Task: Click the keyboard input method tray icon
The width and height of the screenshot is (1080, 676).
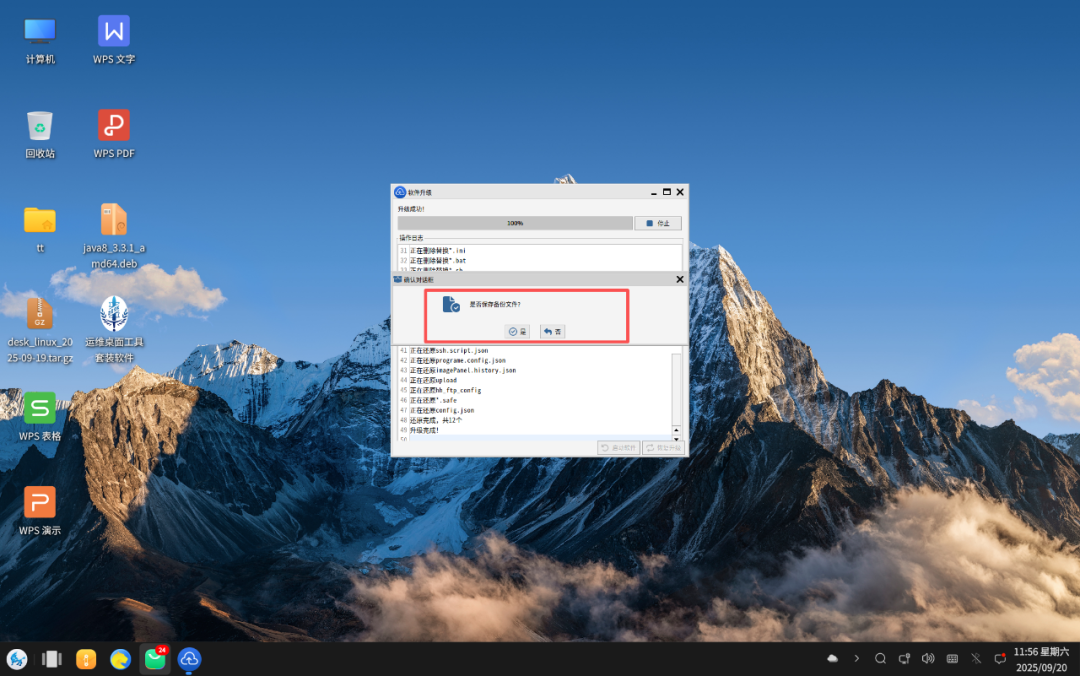Action: pyautogui.click(x=953, y=659)
